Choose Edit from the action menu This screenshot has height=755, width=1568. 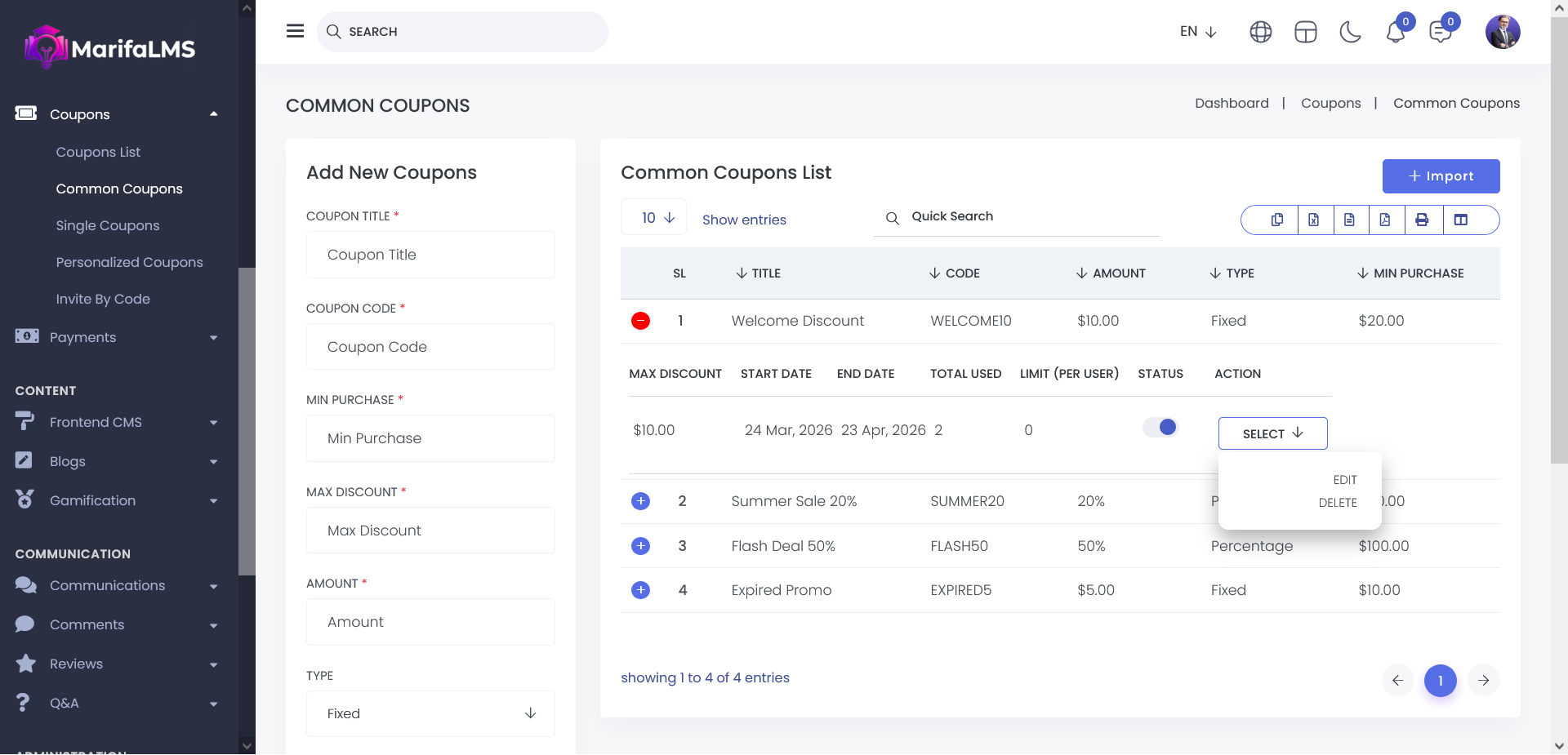coord(1344,480)
